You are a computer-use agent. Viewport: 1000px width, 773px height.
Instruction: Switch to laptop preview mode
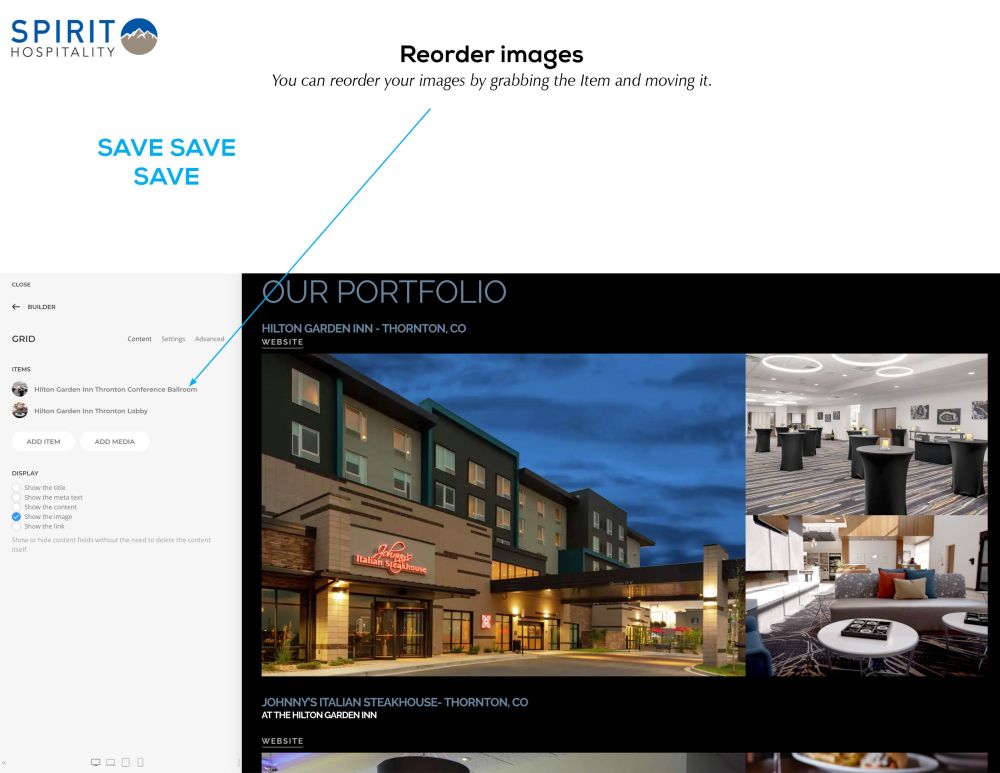coord(110,762)
